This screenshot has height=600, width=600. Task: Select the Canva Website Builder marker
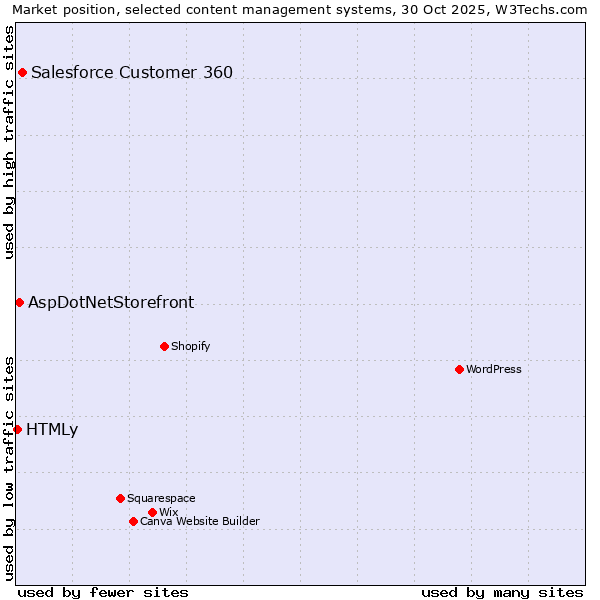click(133, 521)
